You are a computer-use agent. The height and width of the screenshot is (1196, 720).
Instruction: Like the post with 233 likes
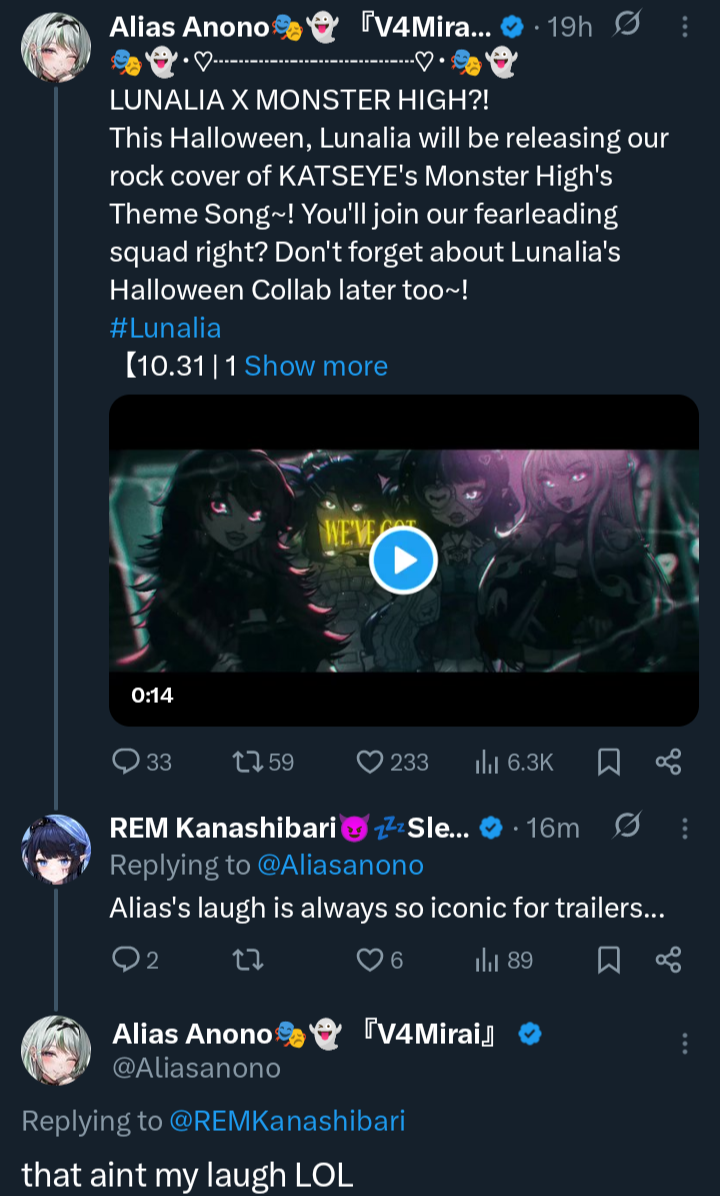tap(393, 762)
